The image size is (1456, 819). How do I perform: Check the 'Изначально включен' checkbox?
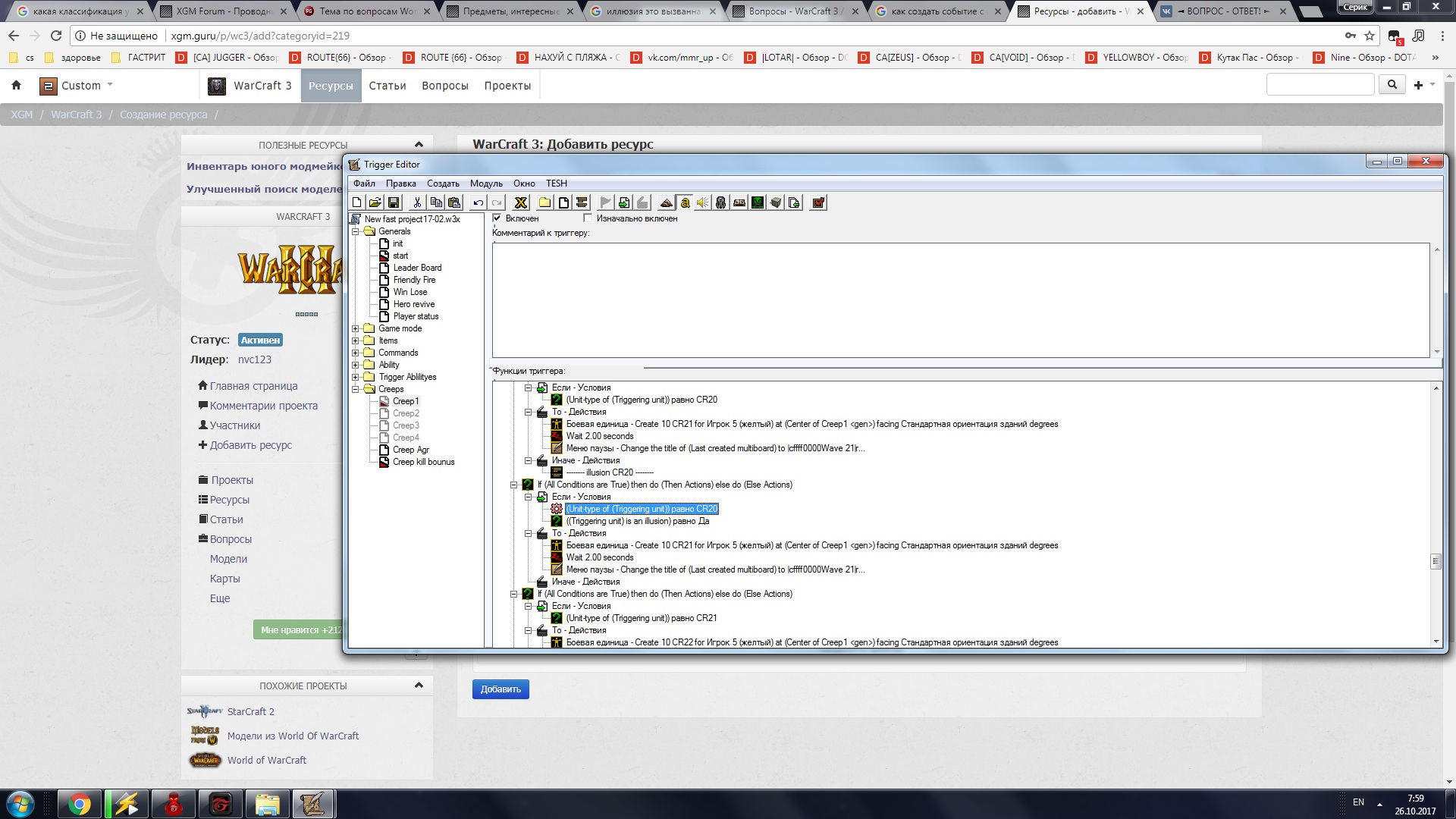coord(588,218)
